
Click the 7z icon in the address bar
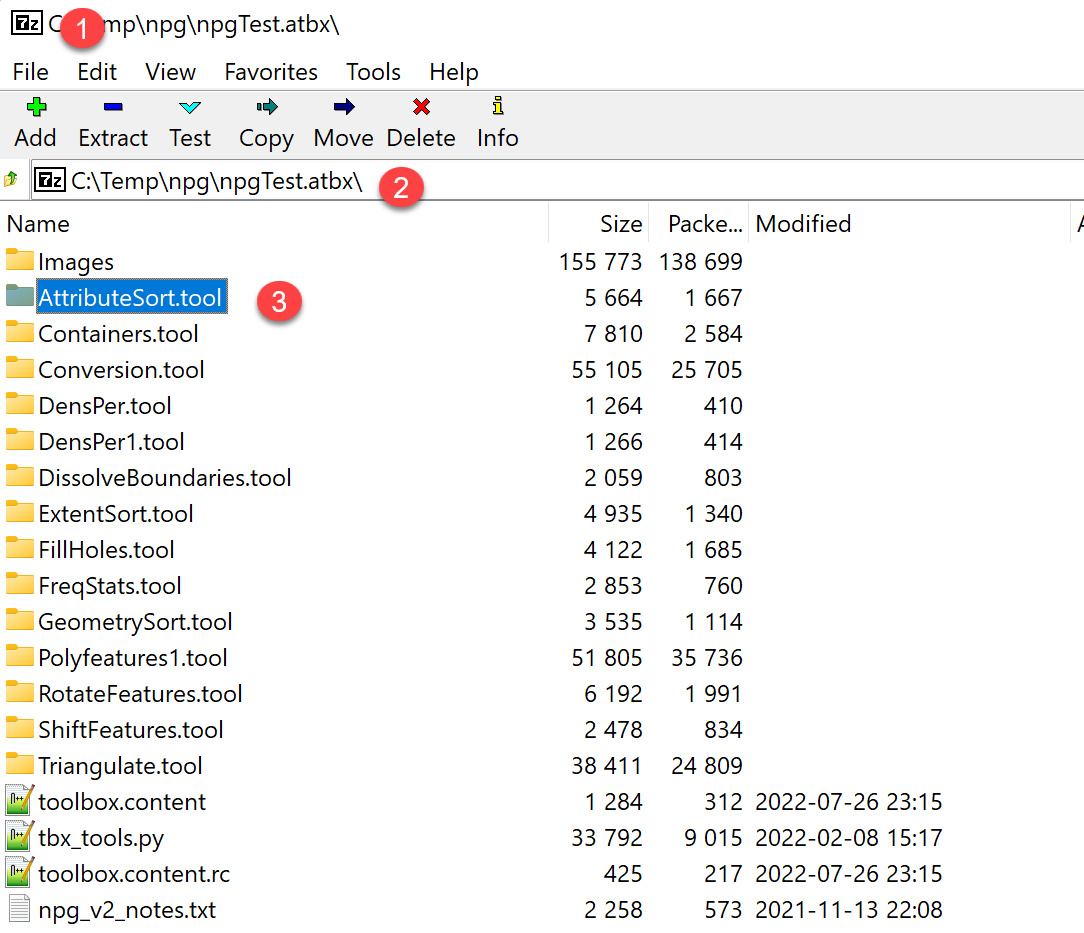coord(48,180)
